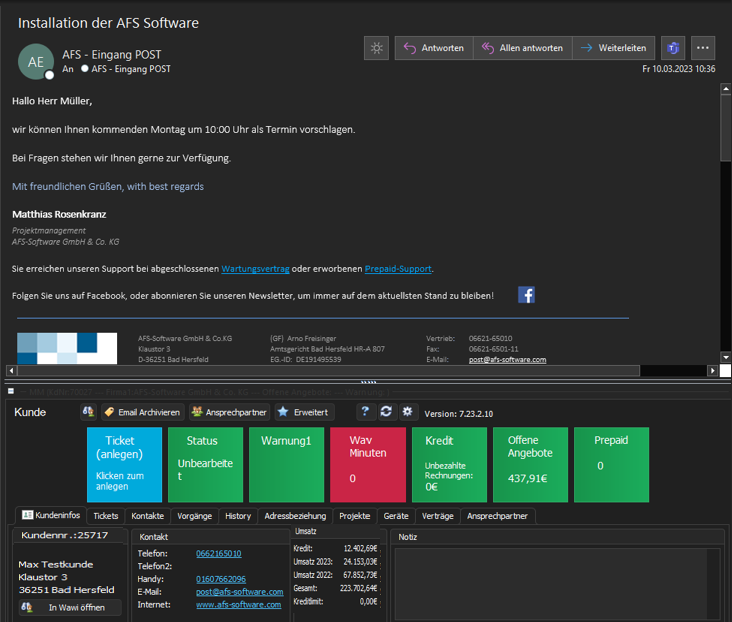Open the settings gear icon

point(408,411)
